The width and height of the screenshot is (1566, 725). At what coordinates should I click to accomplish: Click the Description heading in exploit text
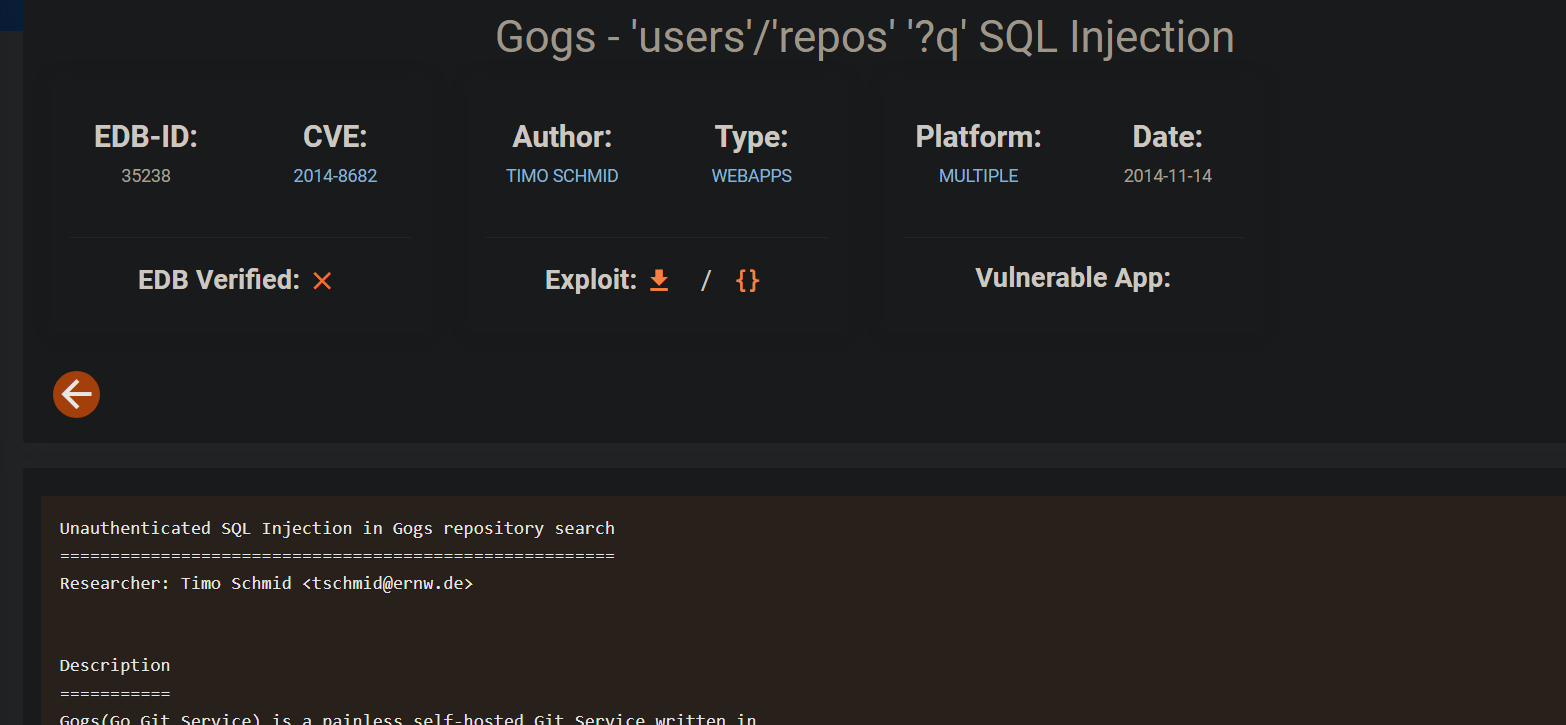click(115, 665)
